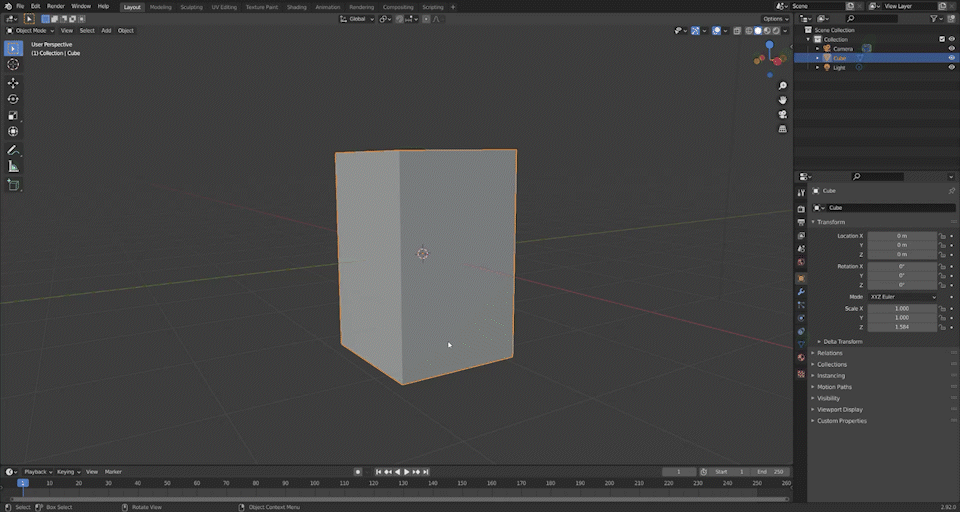The image size is (960, 512).
Task: Open the Object Mode dropdown
Action: click(32, 30)
